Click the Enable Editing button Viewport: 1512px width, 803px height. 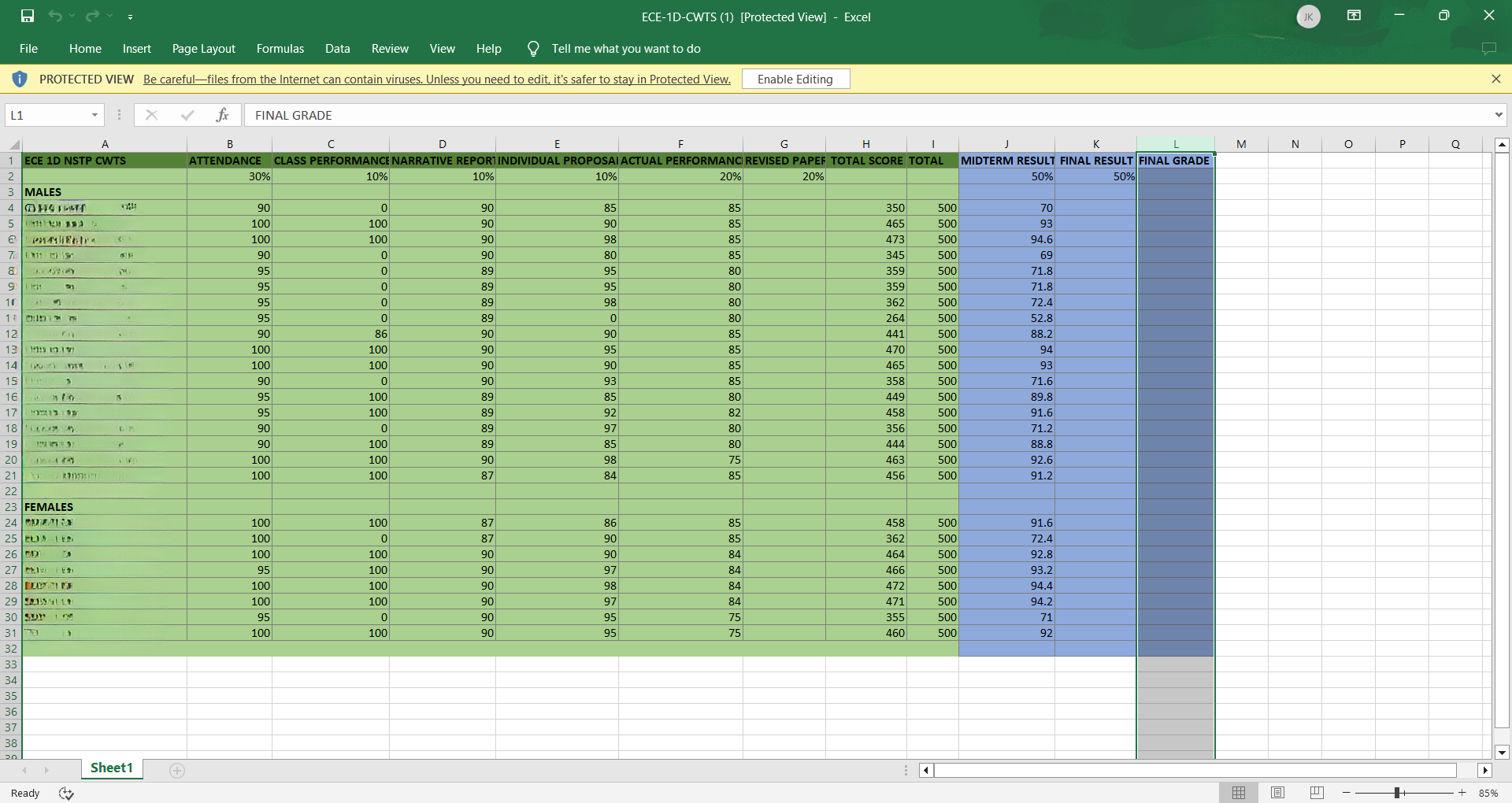tap(795, 79)
